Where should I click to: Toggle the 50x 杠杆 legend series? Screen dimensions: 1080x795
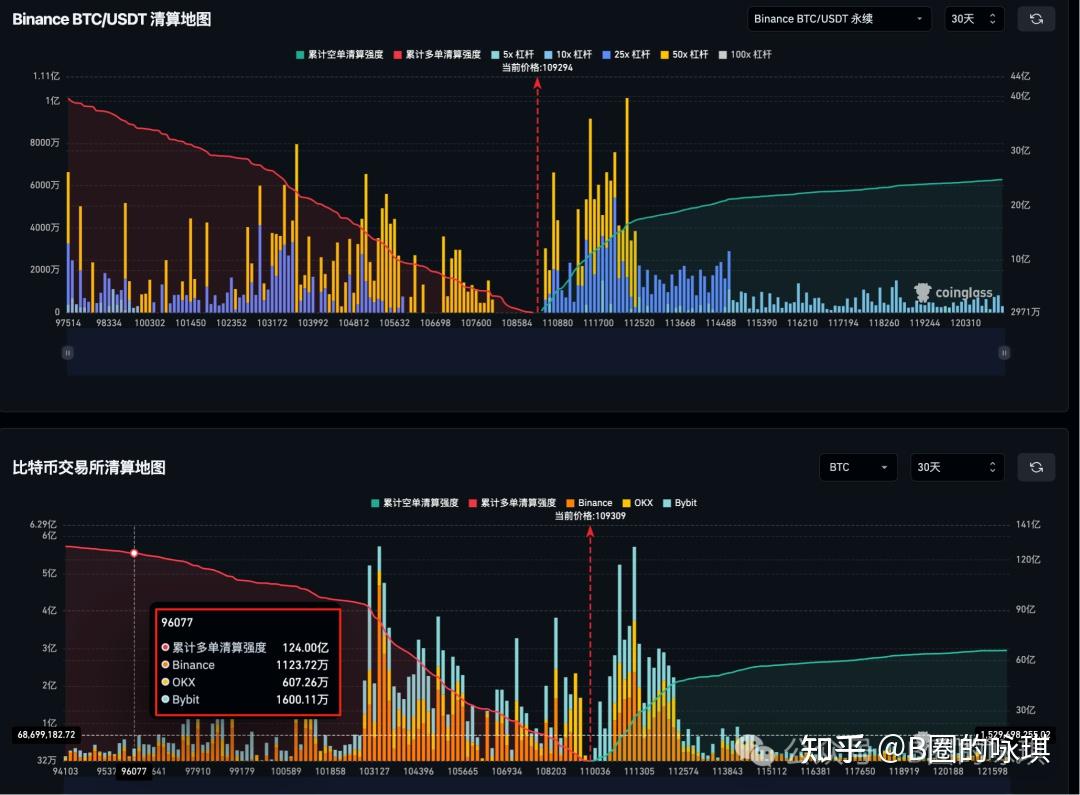[x=684, y=54]
